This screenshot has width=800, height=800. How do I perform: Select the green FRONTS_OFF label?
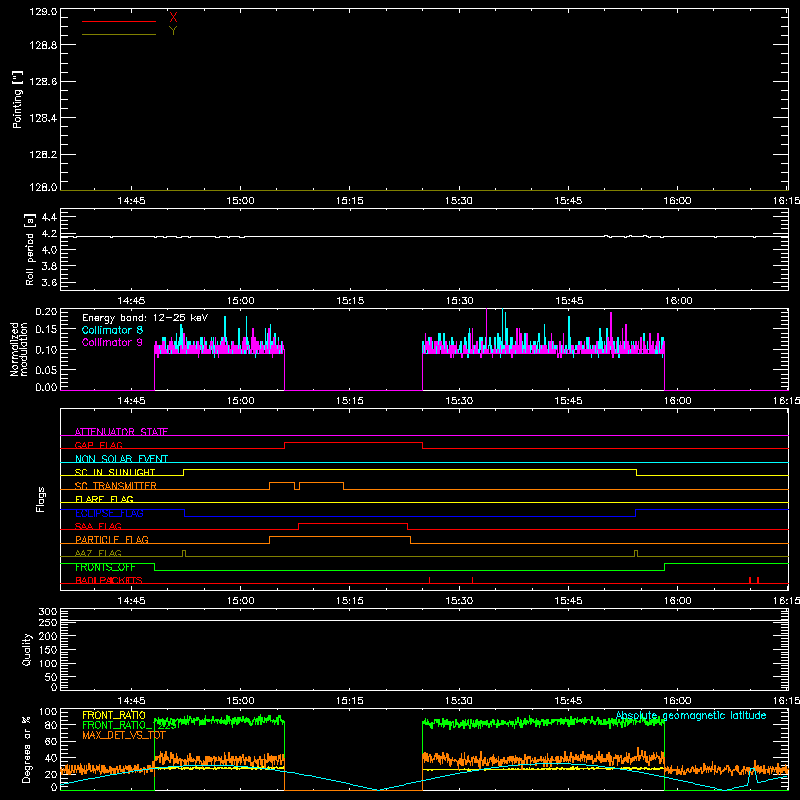(105, 567)
